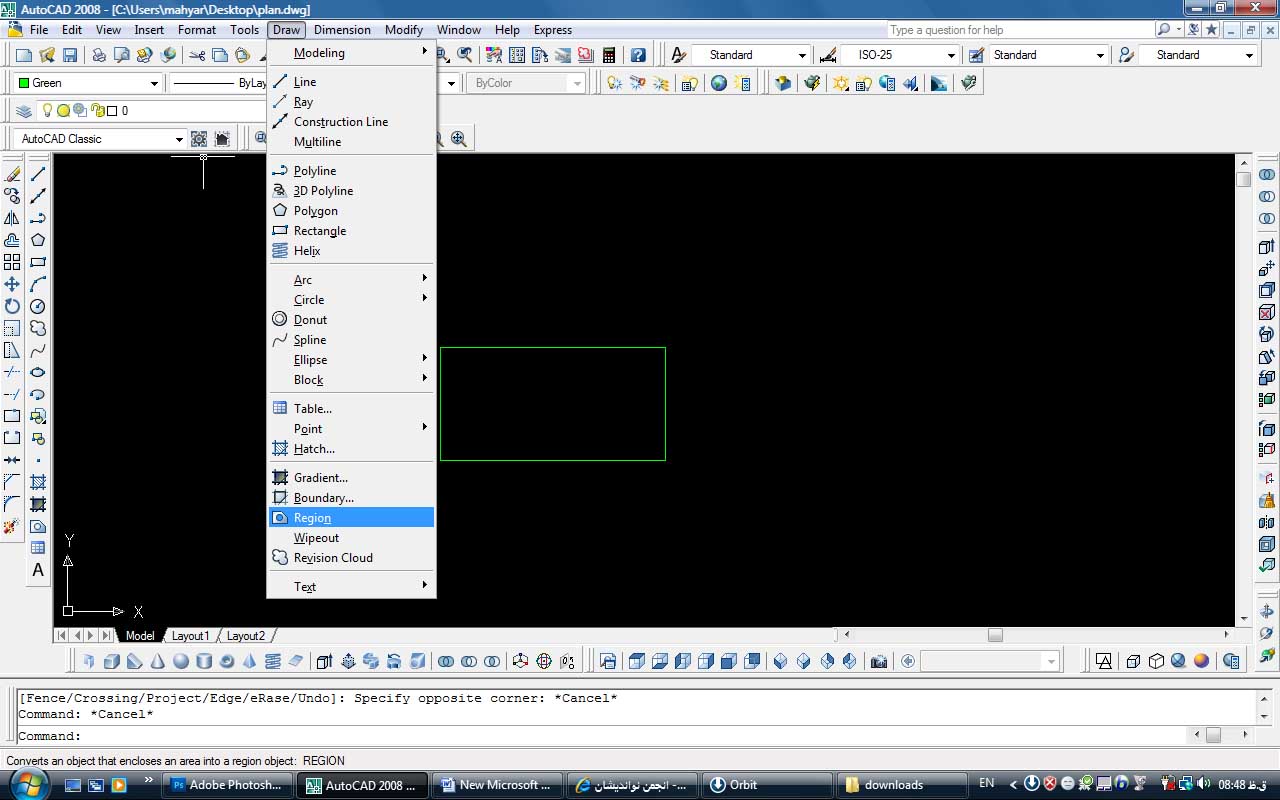Click the help question search field
Image resolution: width=1280 pixels, height=800 pixels.
coord(1017,30)
